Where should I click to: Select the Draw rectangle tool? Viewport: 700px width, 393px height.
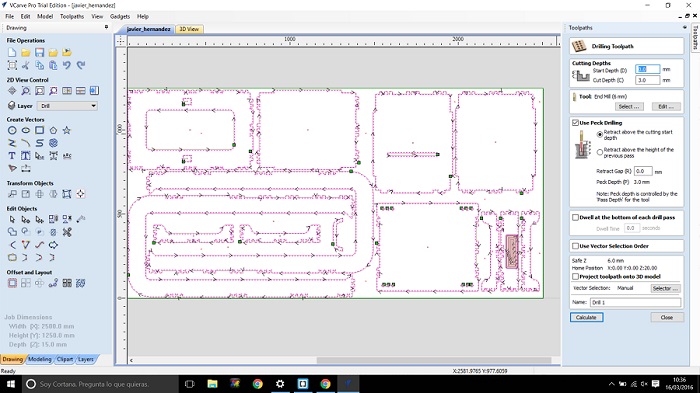(39, 130)
